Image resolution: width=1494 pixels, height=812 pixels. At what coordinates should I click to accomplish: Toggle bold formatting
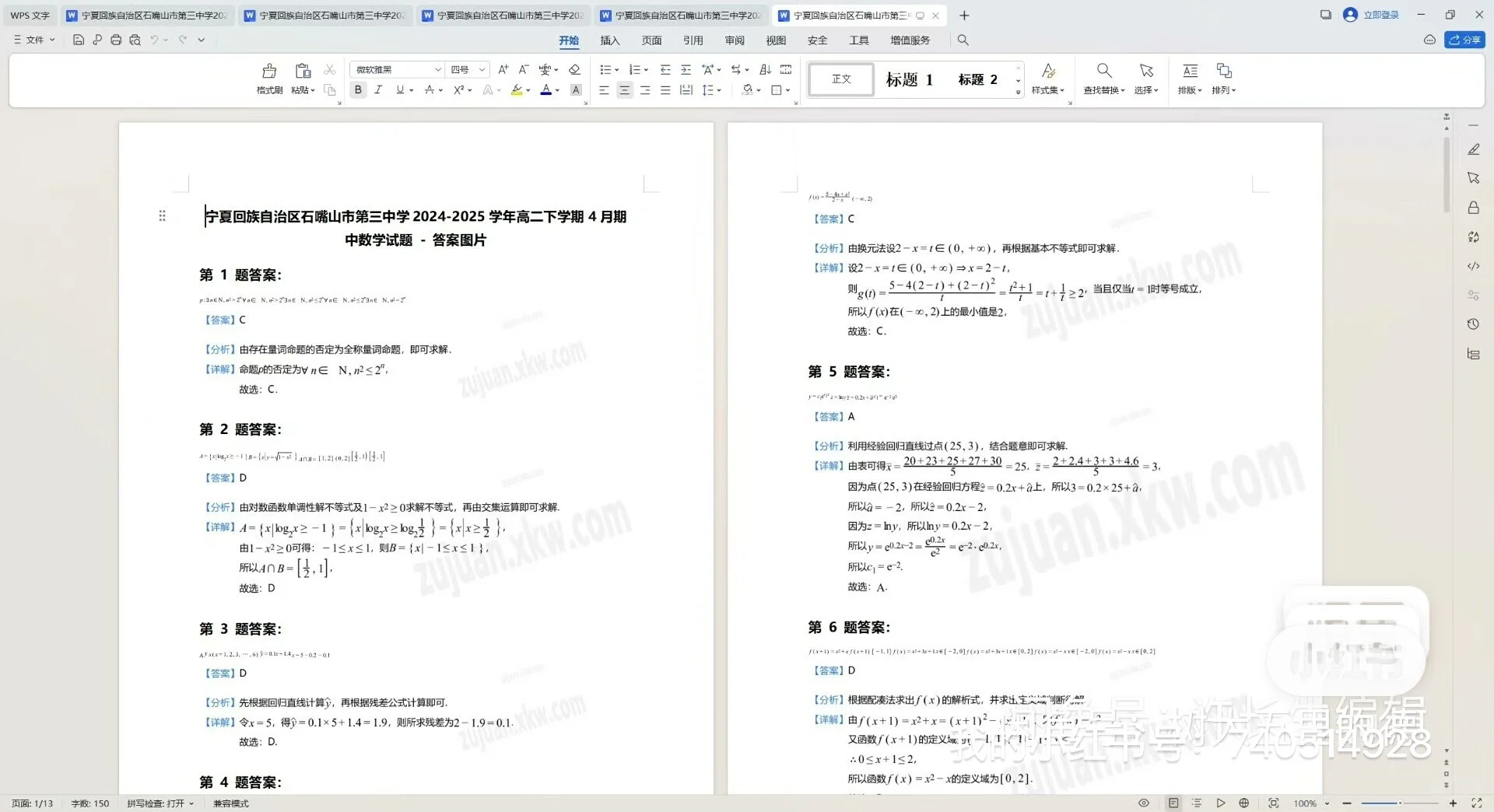coord(357,90)
